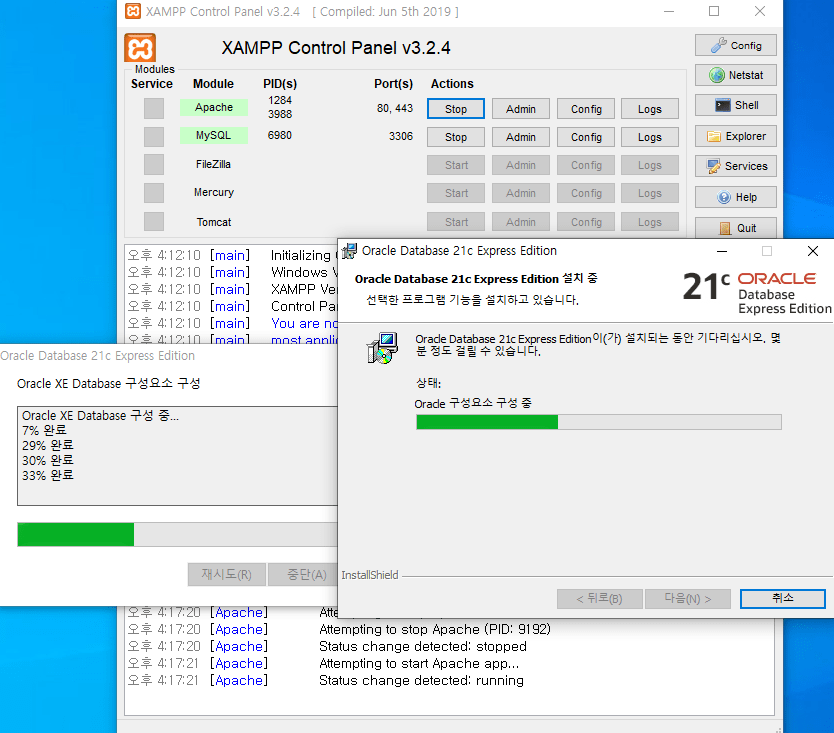Click the Oracle installer title bar icon
The height and width of the screenshot is (733, 834).
[x=349, y=251]
